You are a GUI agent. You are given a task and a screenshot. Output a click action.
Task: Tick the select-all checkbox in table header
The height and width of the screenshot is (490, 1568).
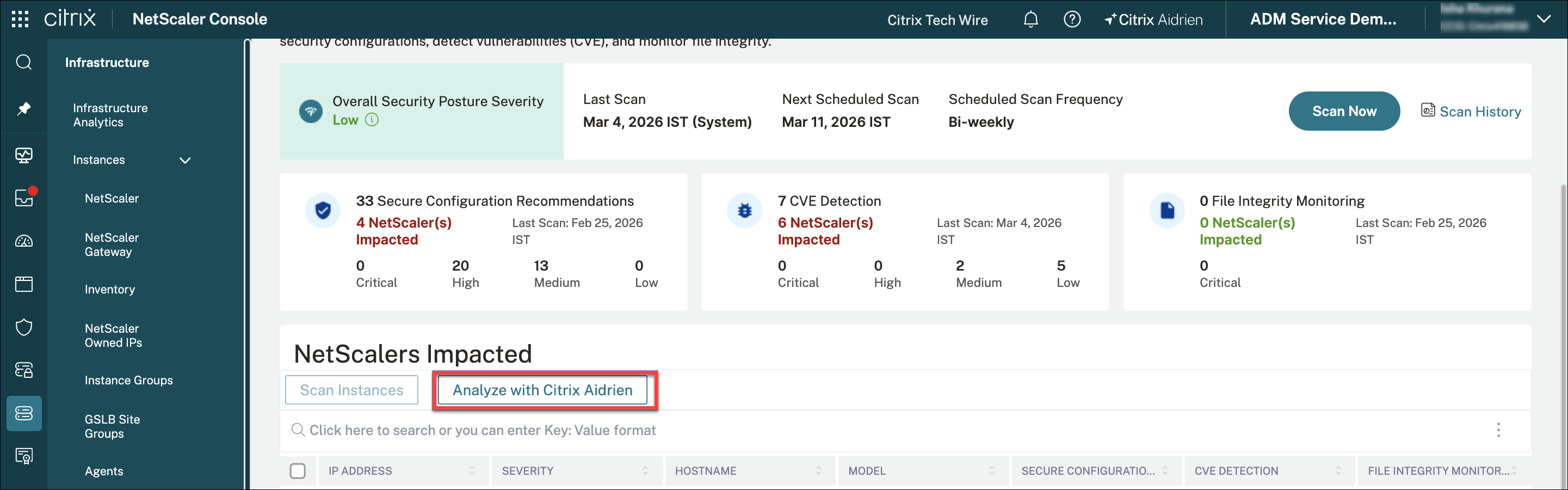pos(298,471)
